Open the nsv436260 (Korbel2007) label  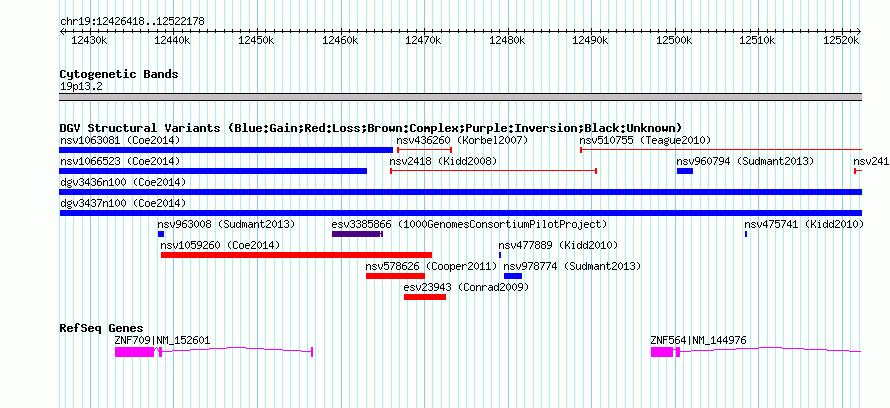[462, 140]
